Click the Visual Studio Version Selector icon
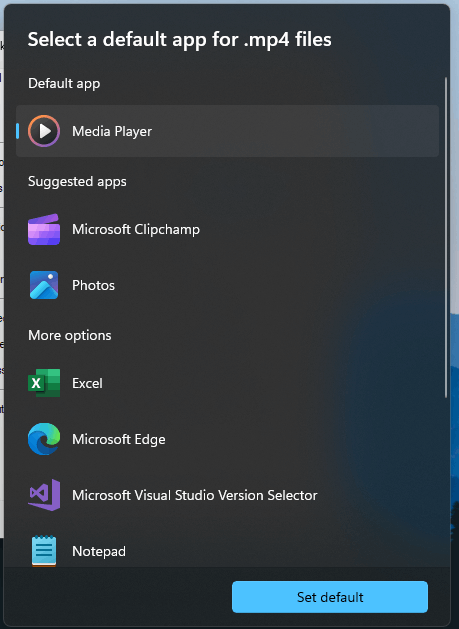This screenshot has height=629, width=459. 44,495
